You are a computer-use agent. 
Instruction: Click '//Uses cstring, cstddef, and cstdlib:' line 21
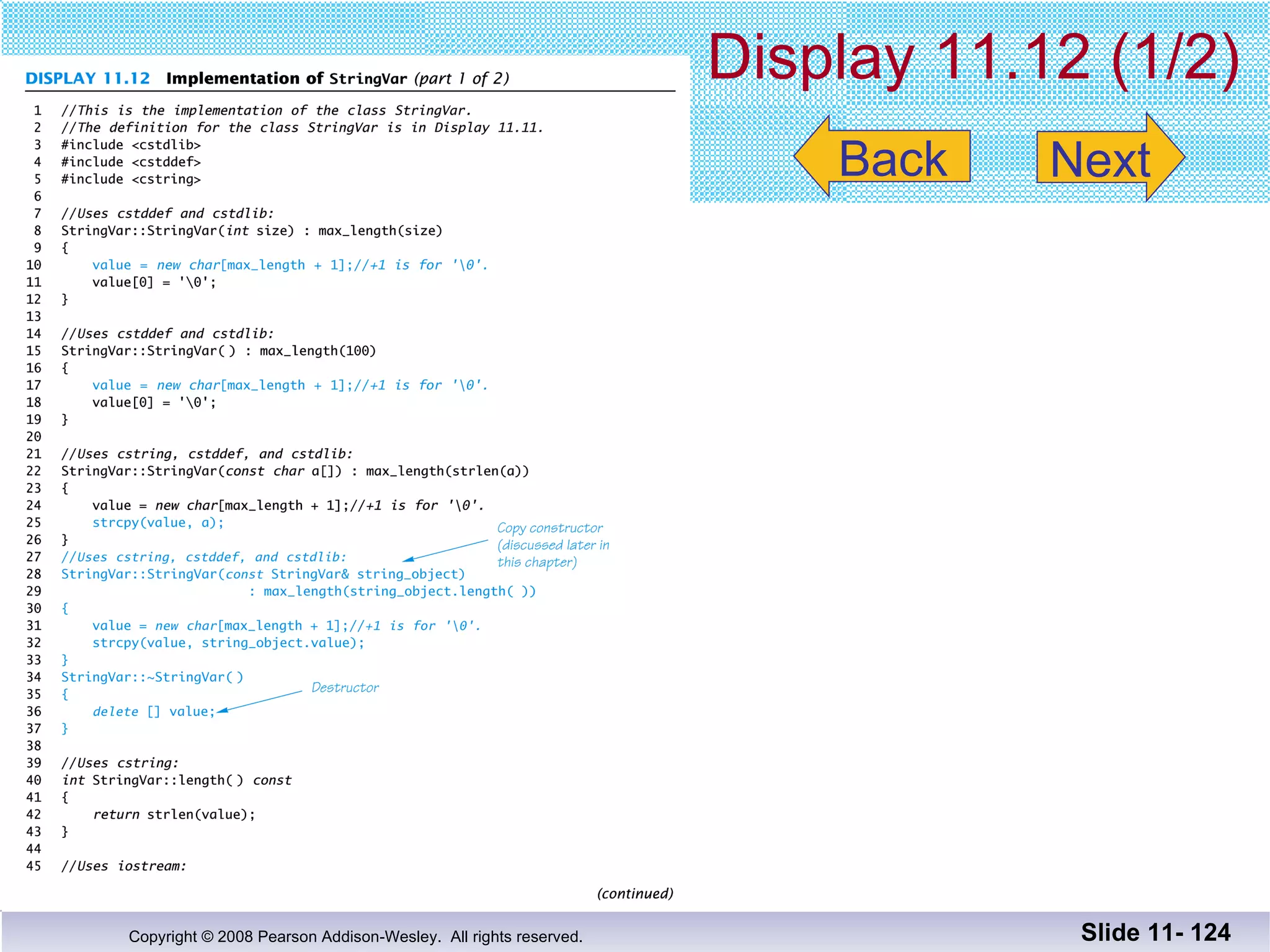(x=207, y=454)
